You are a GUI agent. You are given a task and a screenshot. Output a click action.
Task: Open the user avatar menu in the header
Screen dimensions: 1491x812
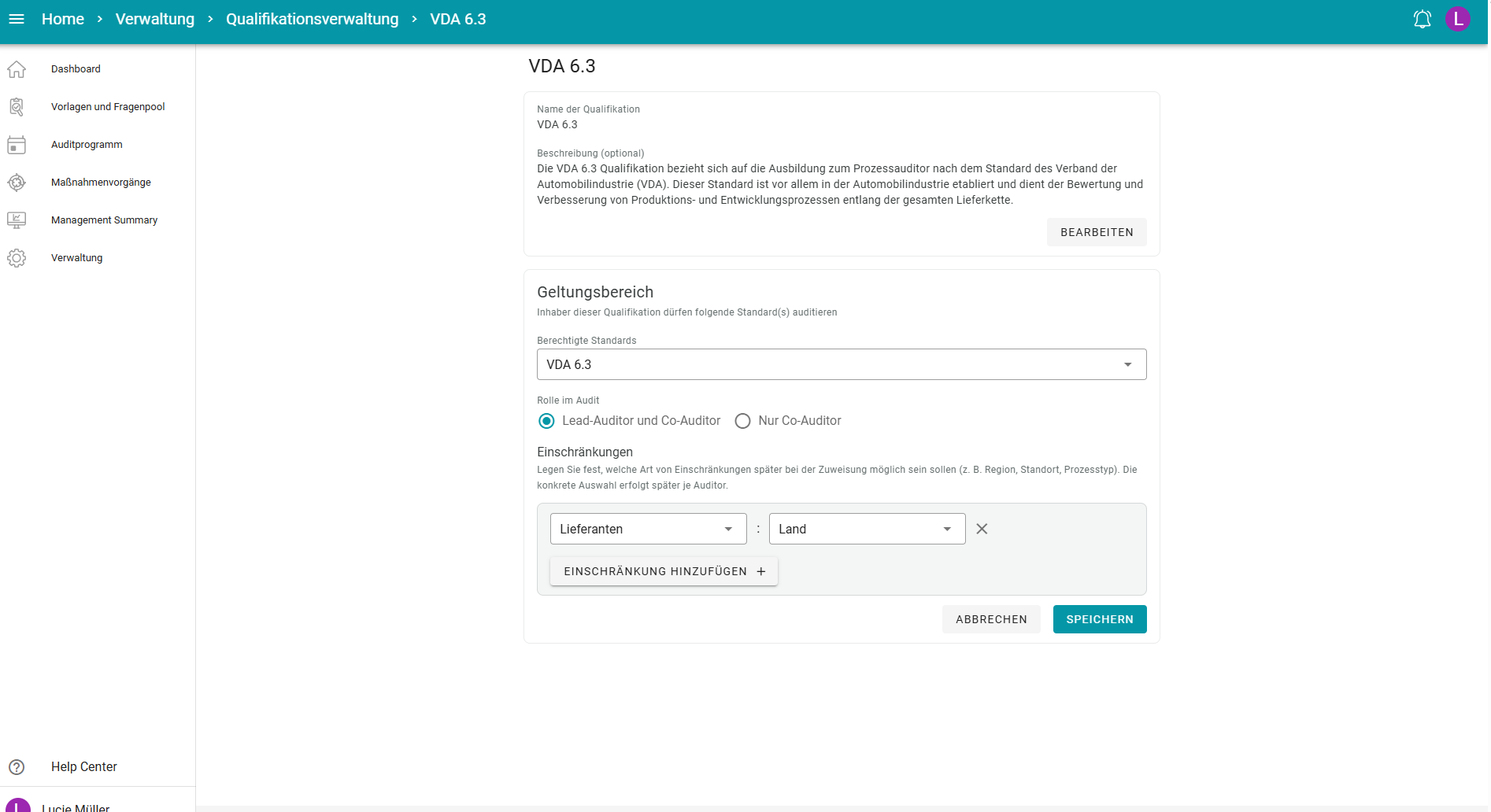[x=1457, y=19]
